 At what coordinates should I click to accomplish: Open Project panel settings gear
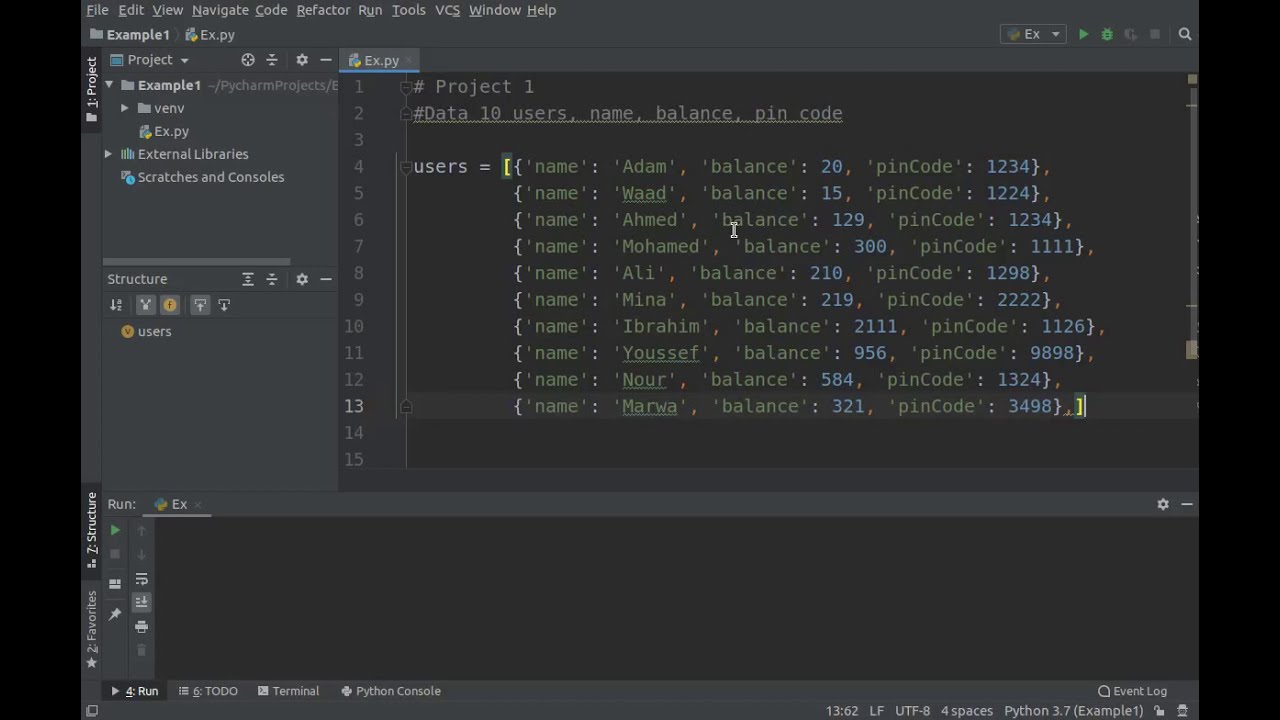(x=302, y=60)
